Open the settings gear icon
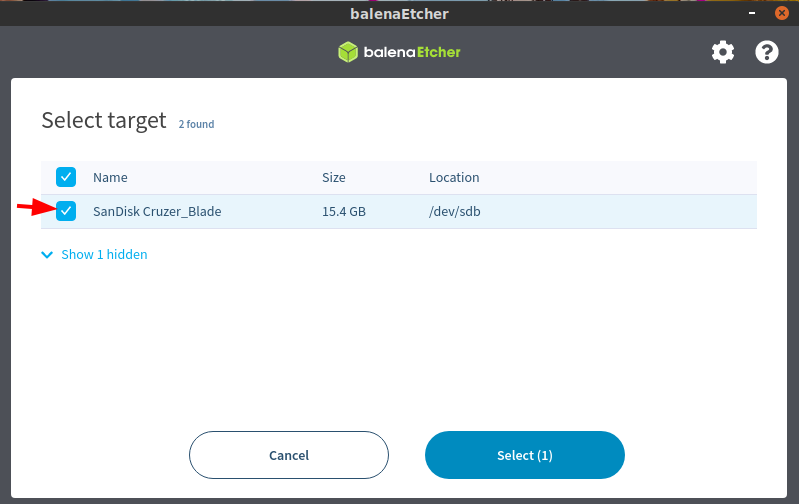799x504 pixels. click(x=723, y=52)
